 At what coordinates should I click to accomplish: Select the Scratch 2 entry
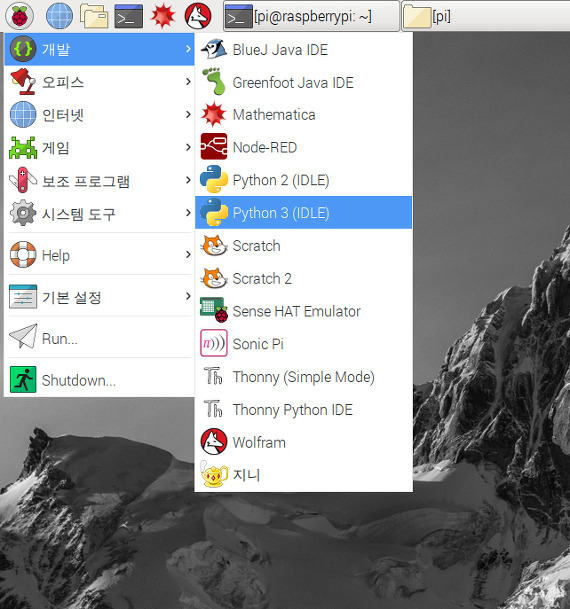(x=303, y=278)
